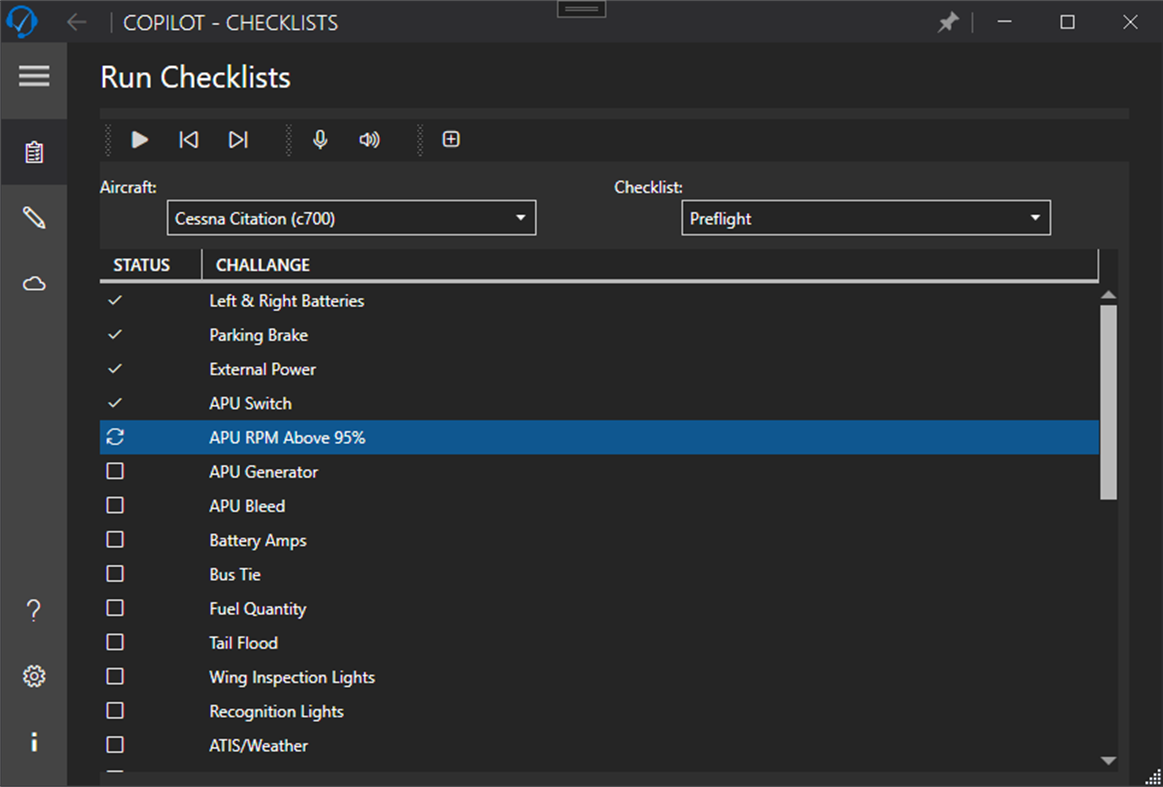The height and width of the screenshot is (787, 1163).
Task: Check the APU Generator checklist item
Action: (114, 470)
